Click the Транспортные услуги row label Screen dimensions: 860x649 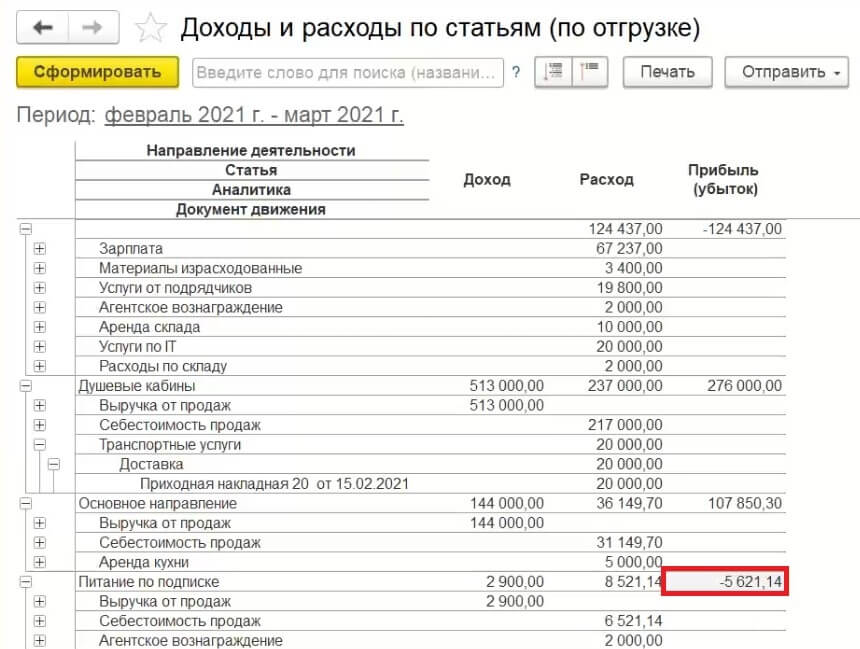(x=170, y=444)
